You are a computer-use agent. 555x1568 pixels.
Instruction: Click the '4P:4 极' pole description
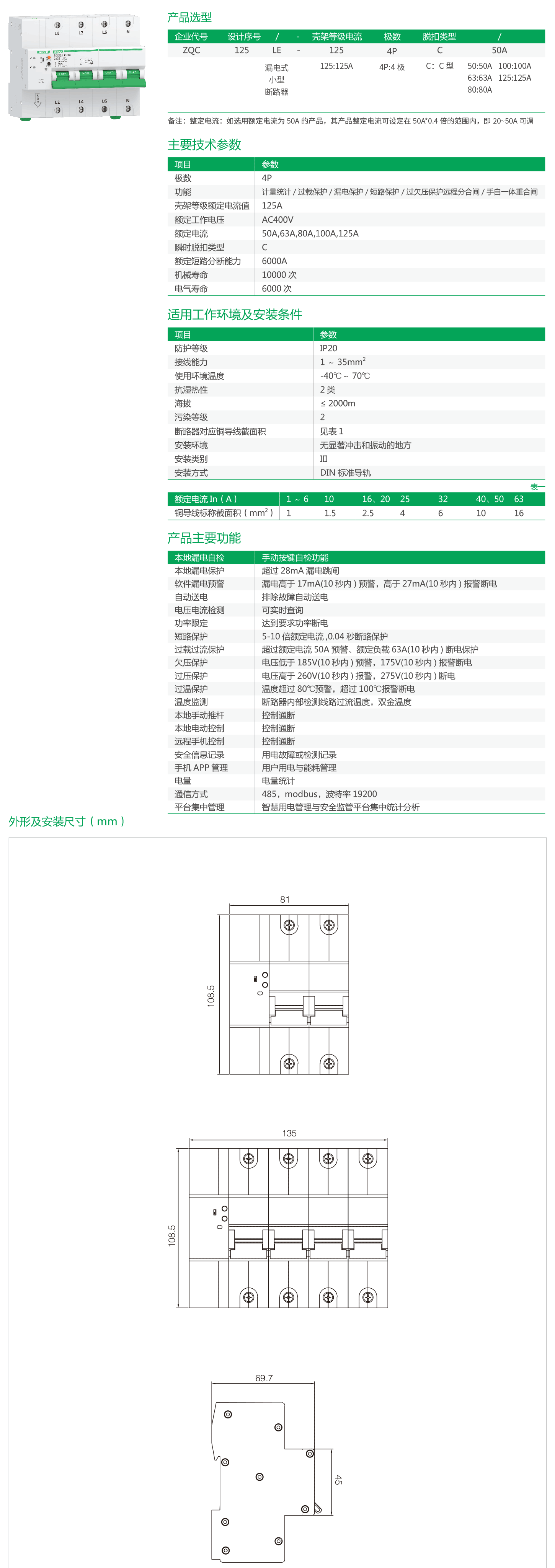392,67
